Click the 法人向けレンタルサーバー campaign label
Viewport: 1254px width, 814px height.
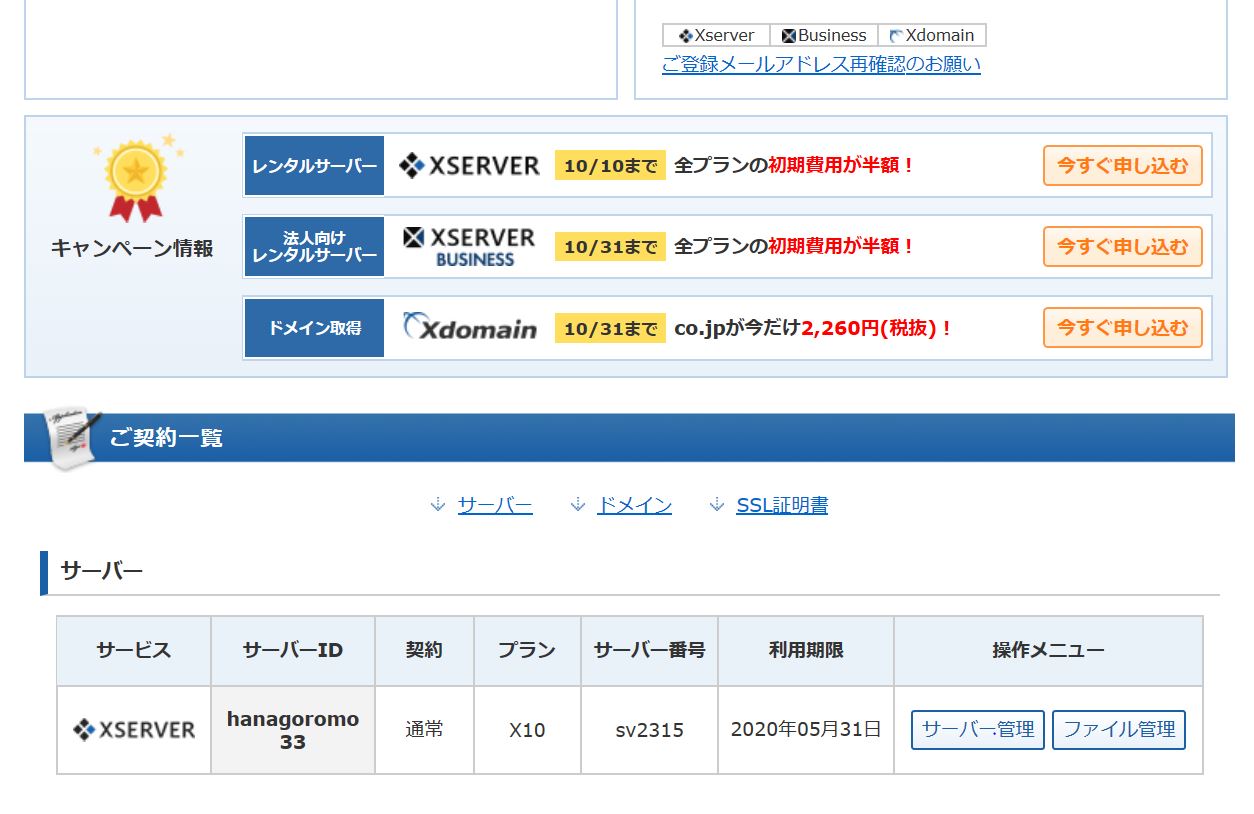(x=315, y=247)
